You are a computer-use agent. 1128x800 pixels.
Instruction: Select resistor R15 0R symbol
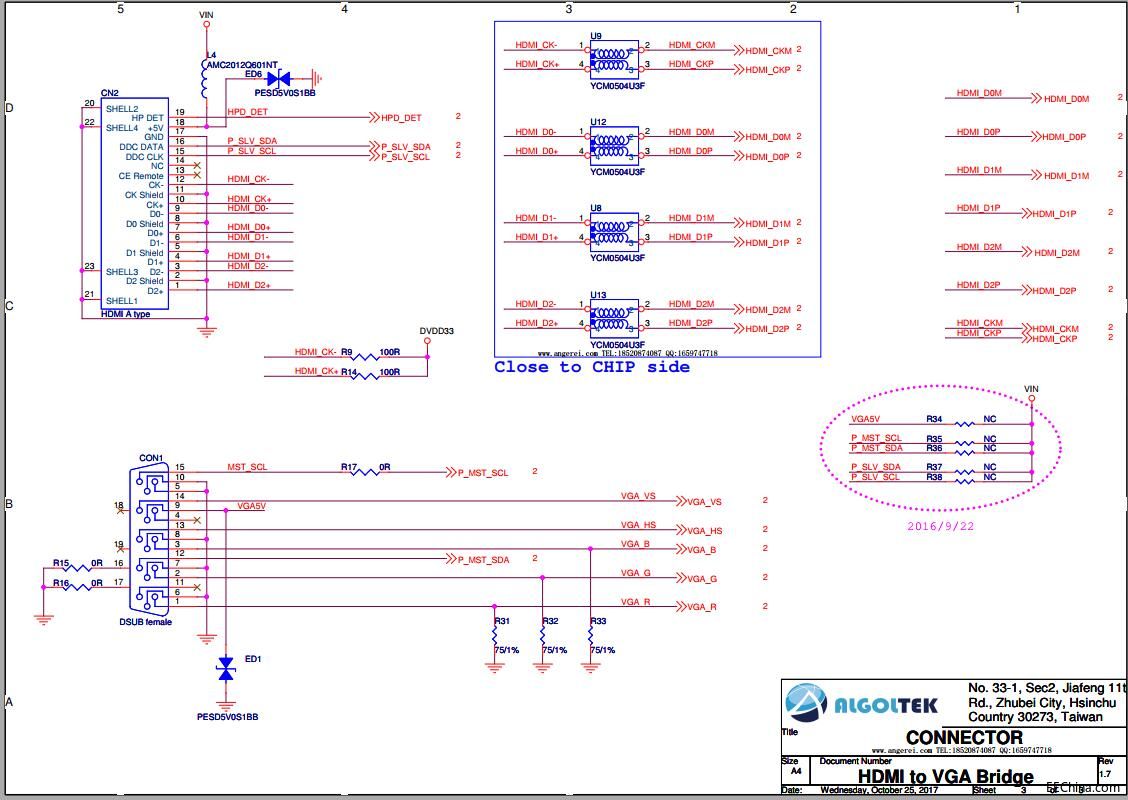pyautogui.click(x=79, y=568)
